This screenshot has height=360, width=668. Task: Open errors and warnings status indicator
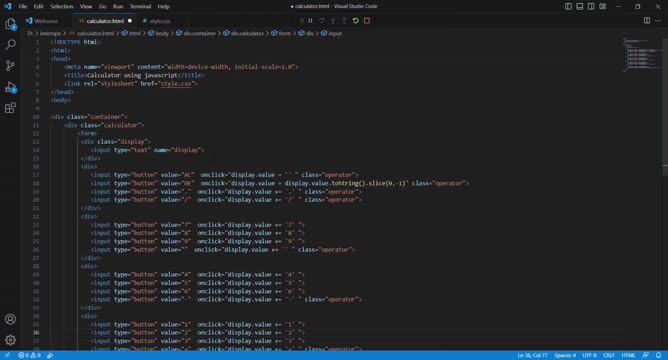[x=29, y=355]
